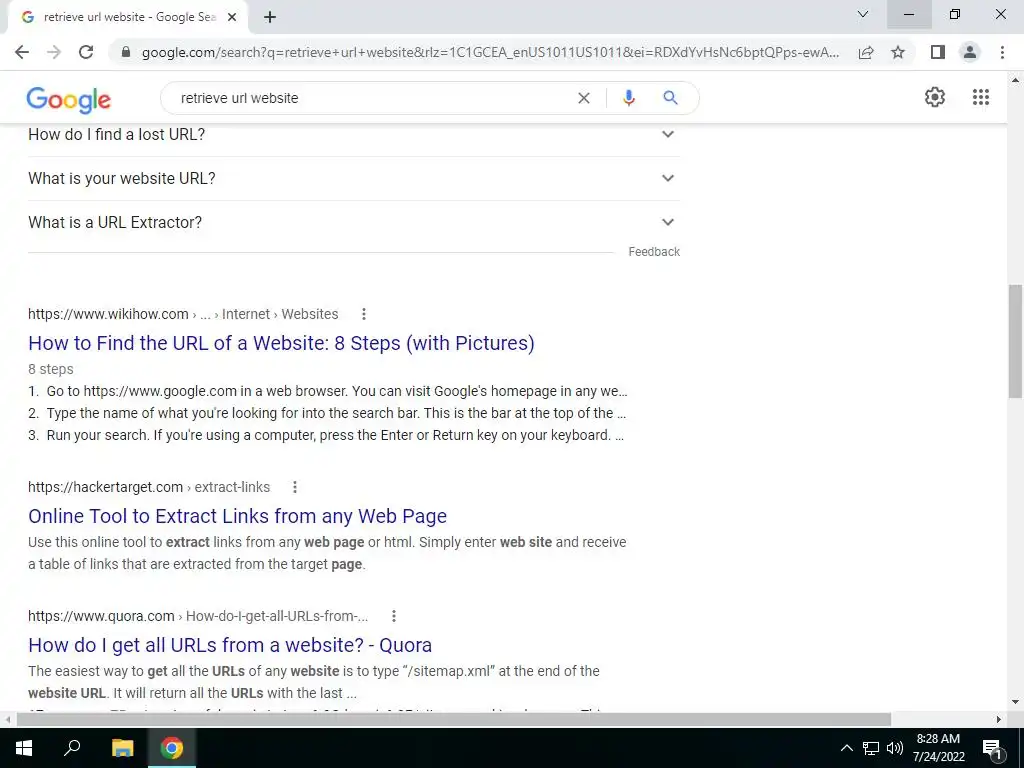This screenshot has height=768, width=1024.
Task: Click step 3 'Run your search' text
Action: [x=335, y=435]
